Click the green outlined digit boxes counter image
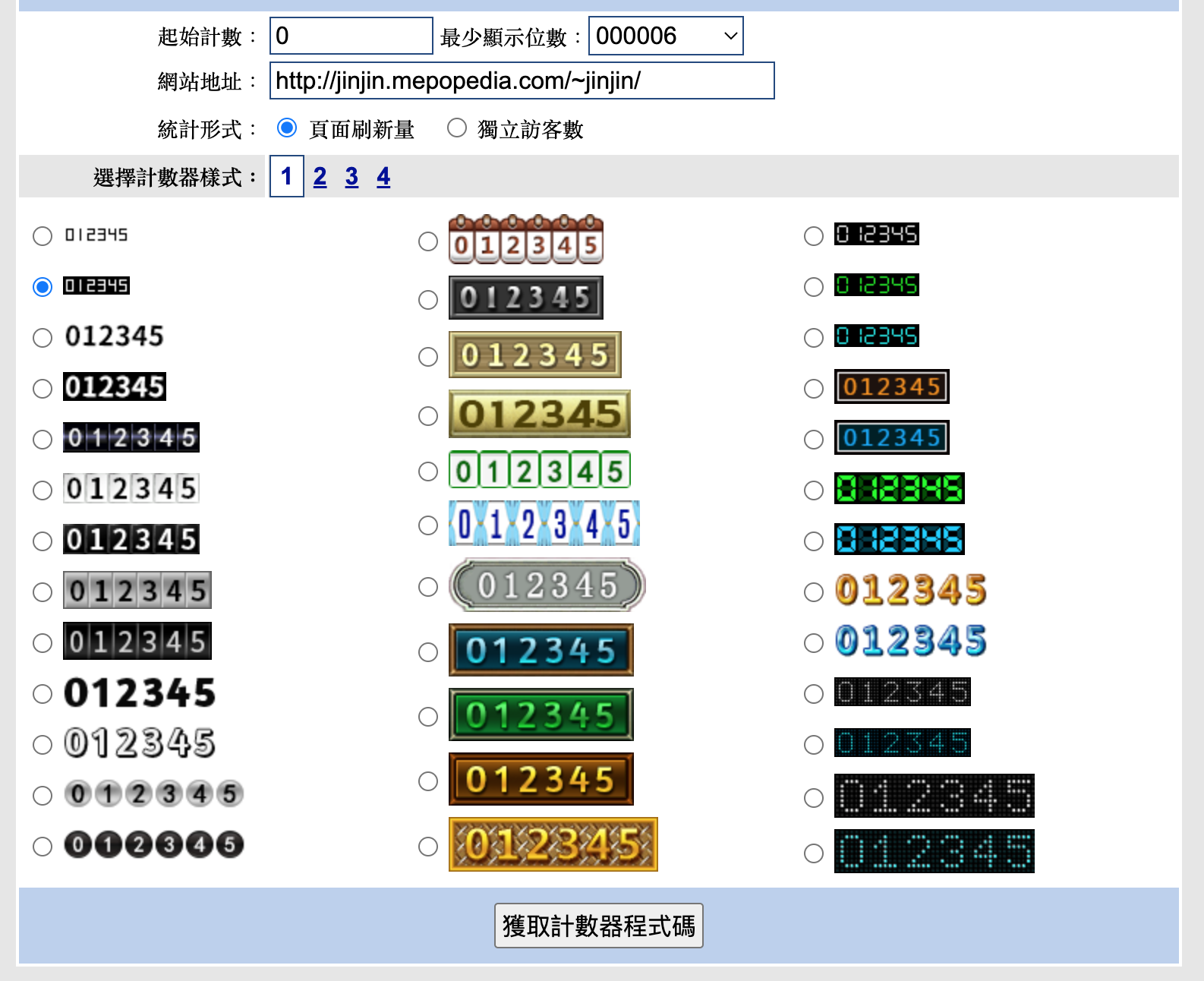The width and height of the screenshot is (1204, 981). 539,470
